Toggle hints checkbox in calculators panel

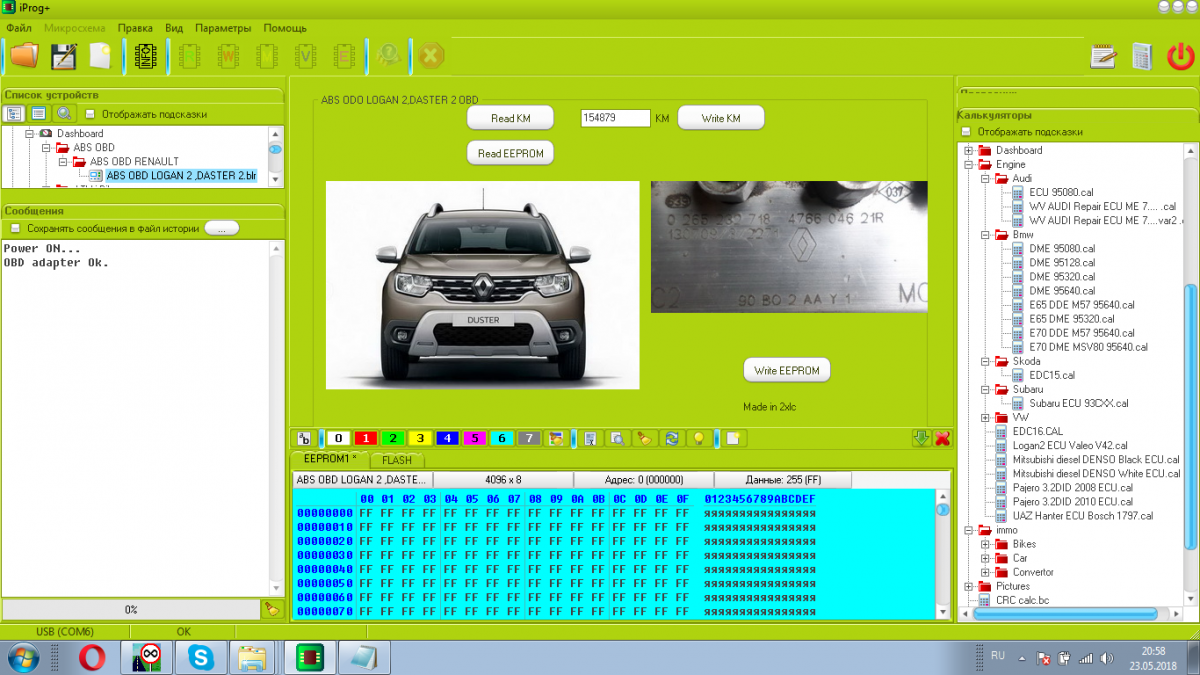click(965, 132)
